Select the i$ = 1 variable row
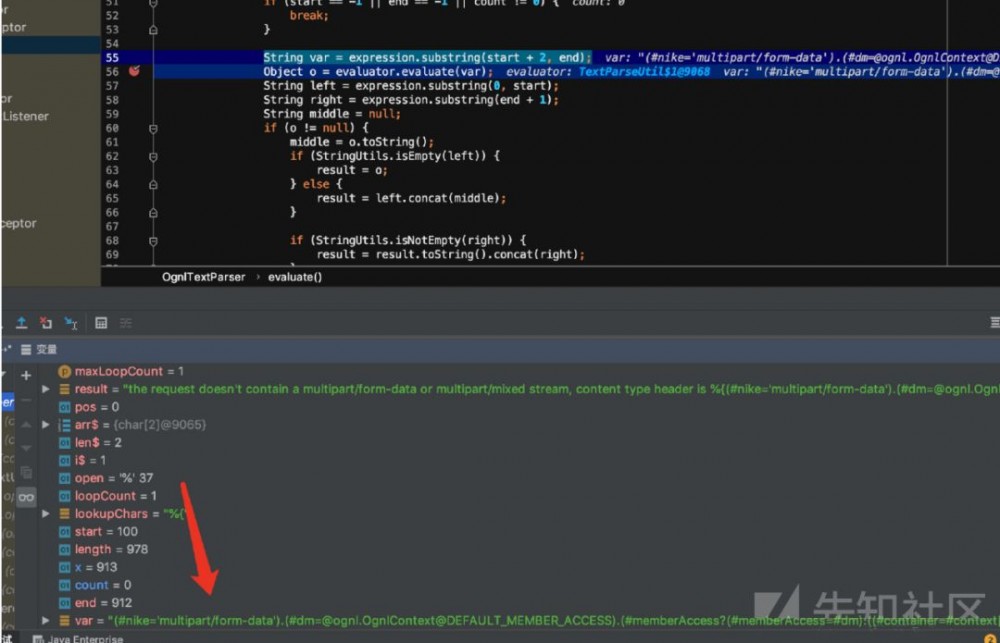 pos(82,461)
